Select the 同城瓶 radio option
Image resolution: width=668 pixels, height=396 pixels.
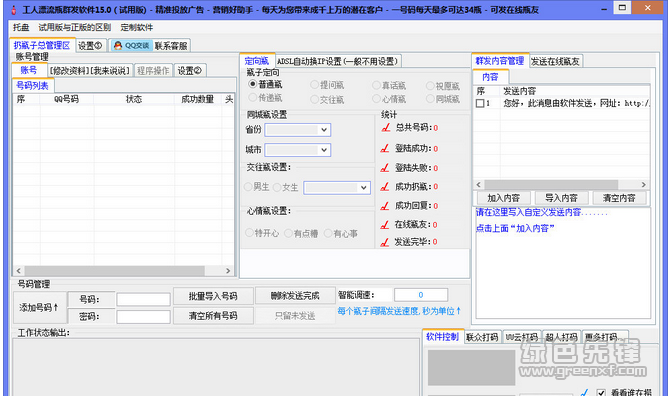(x=430, y=99)
